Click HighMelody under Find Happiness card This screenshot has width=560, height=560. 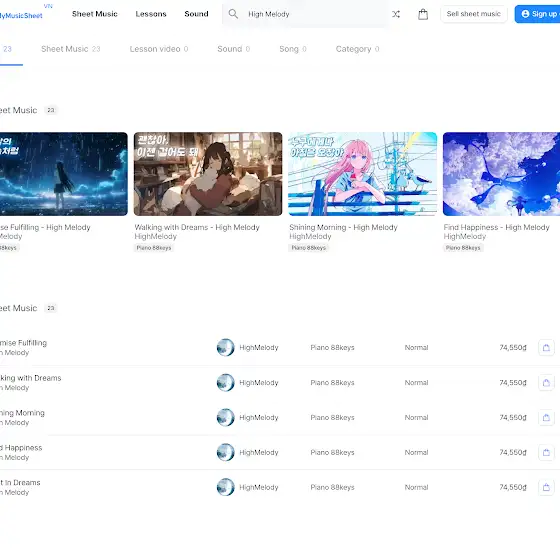[465, 236]
